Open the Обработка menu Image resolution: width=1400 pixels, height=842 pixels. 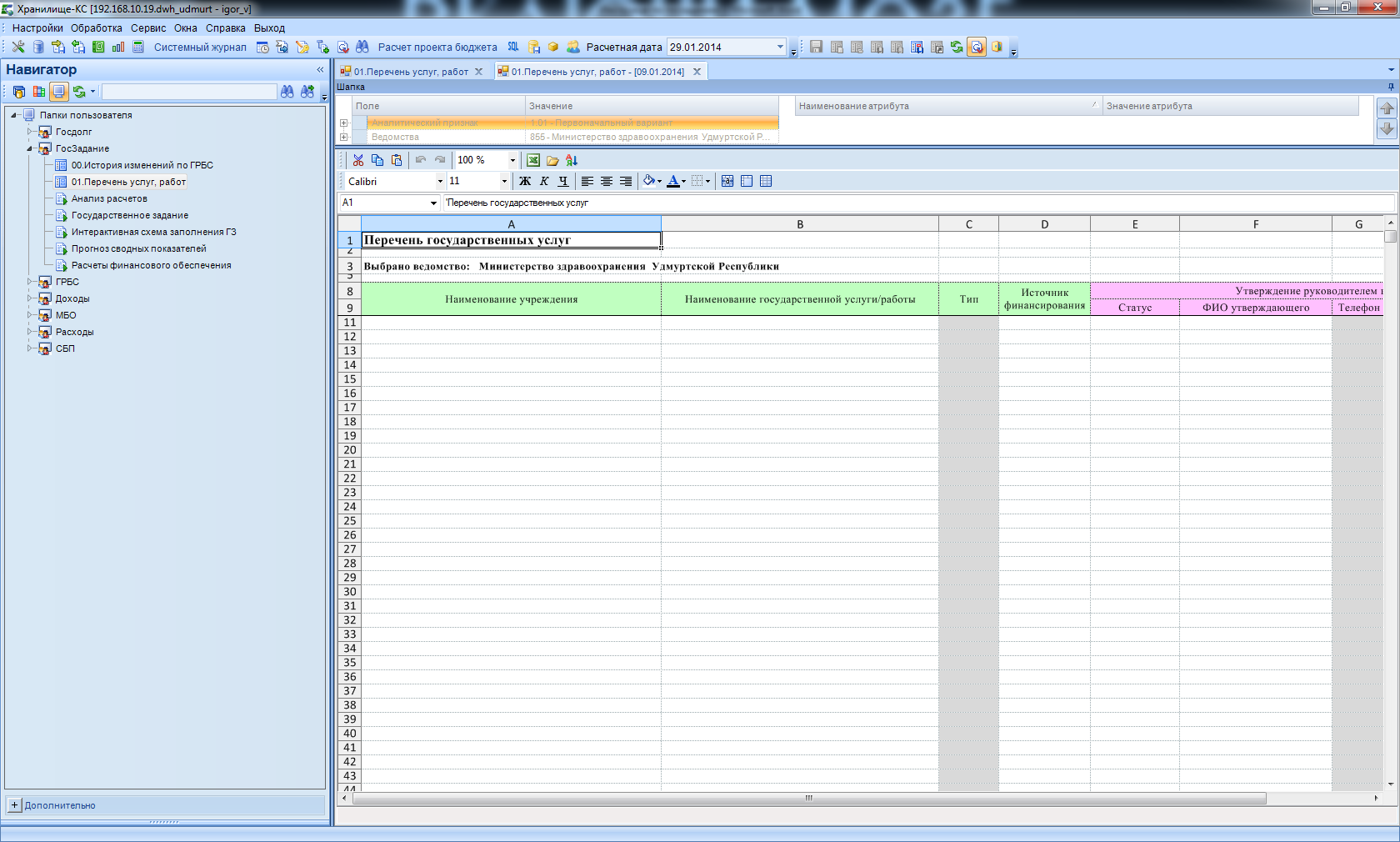coord(96,28)
